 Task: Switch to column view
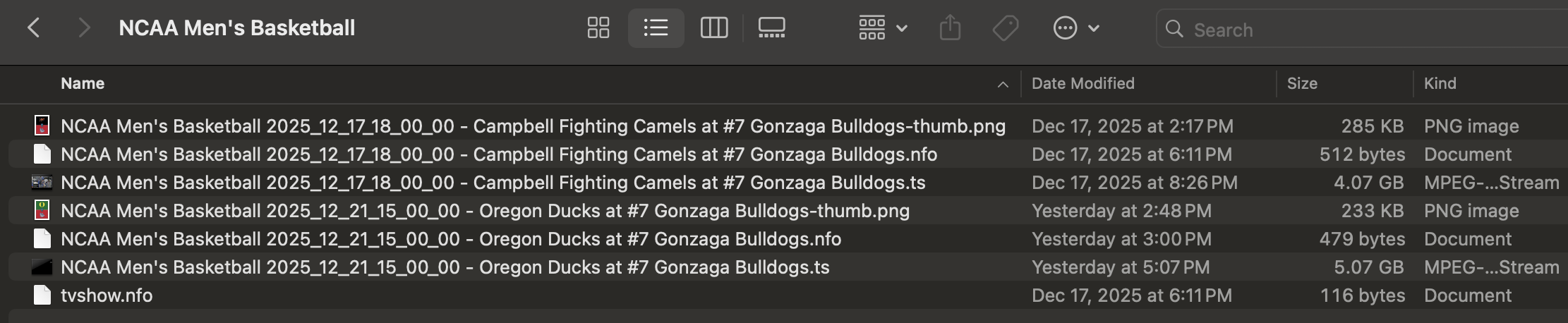click(713, 28)
